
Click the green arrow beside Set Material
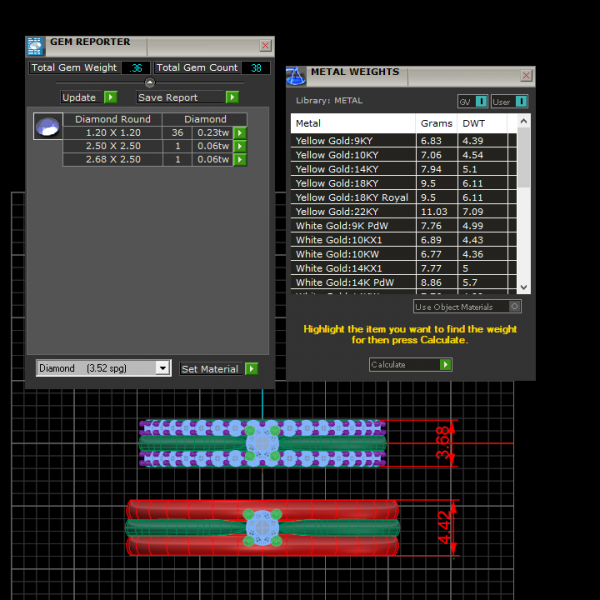coord(251,369)
